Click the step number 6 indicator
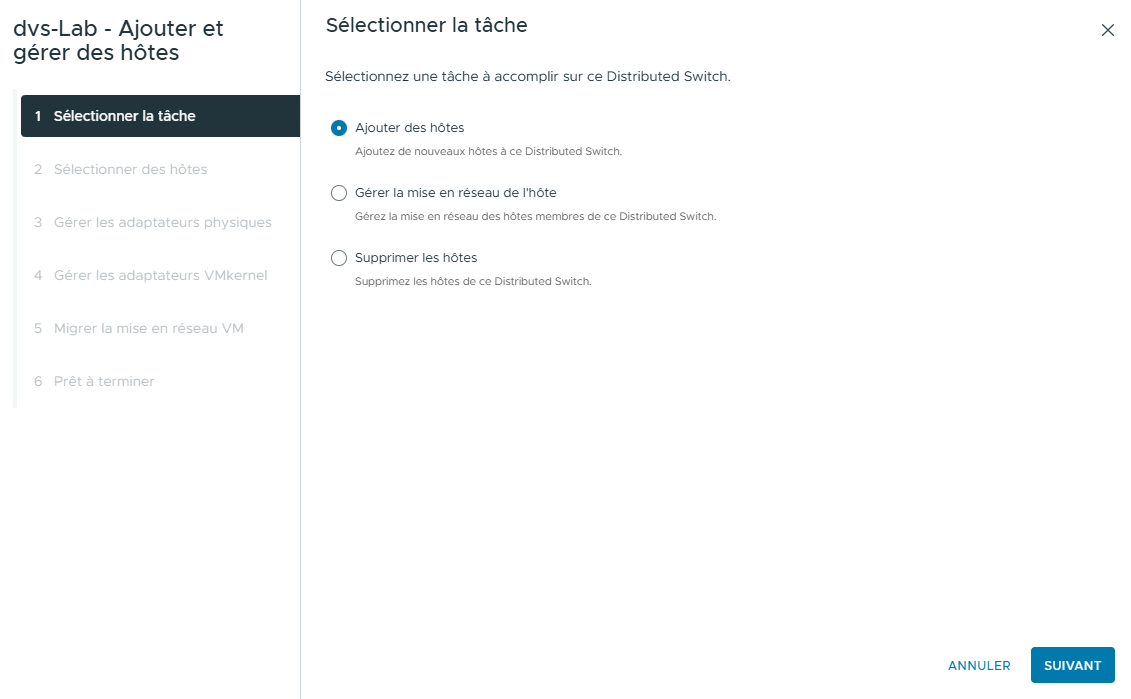The image size is (1131, 699). [x=37, y=381]
